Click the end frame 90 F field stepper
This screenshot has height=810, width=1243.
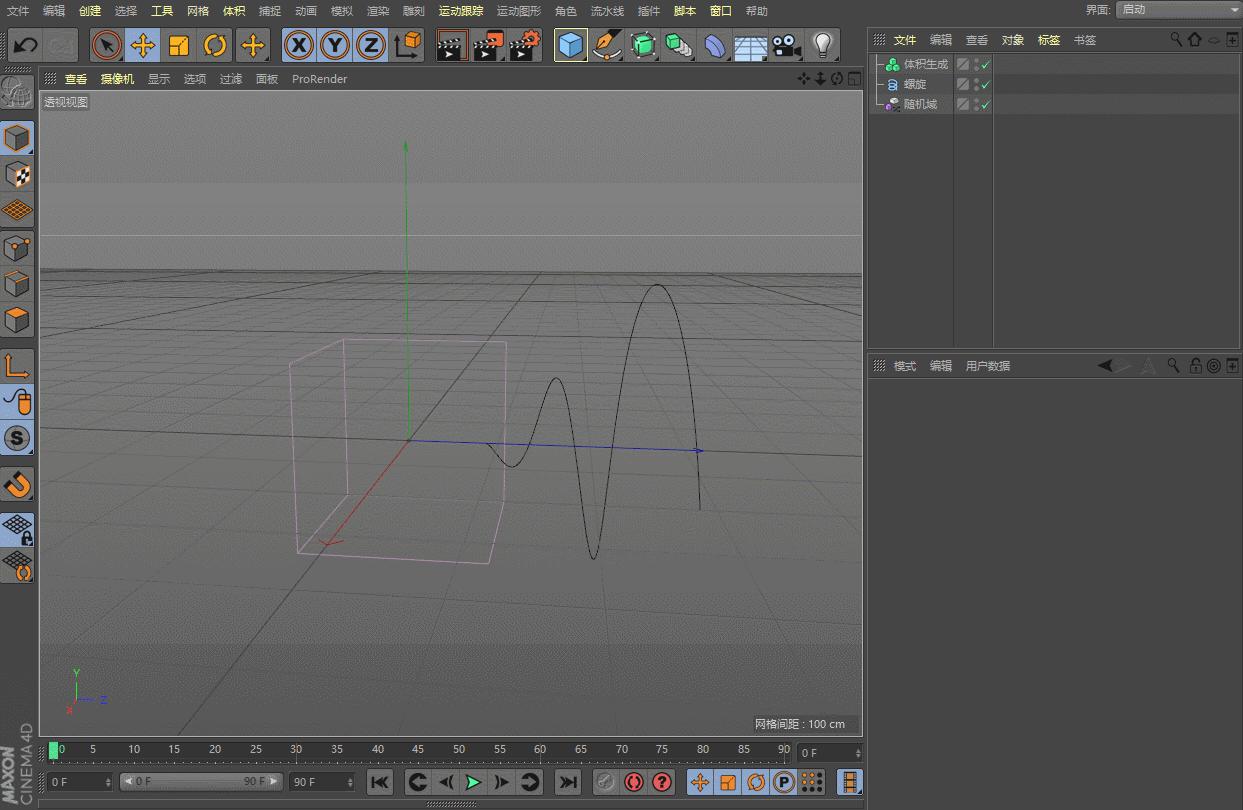pyautogui.click(x=350, y=782)
